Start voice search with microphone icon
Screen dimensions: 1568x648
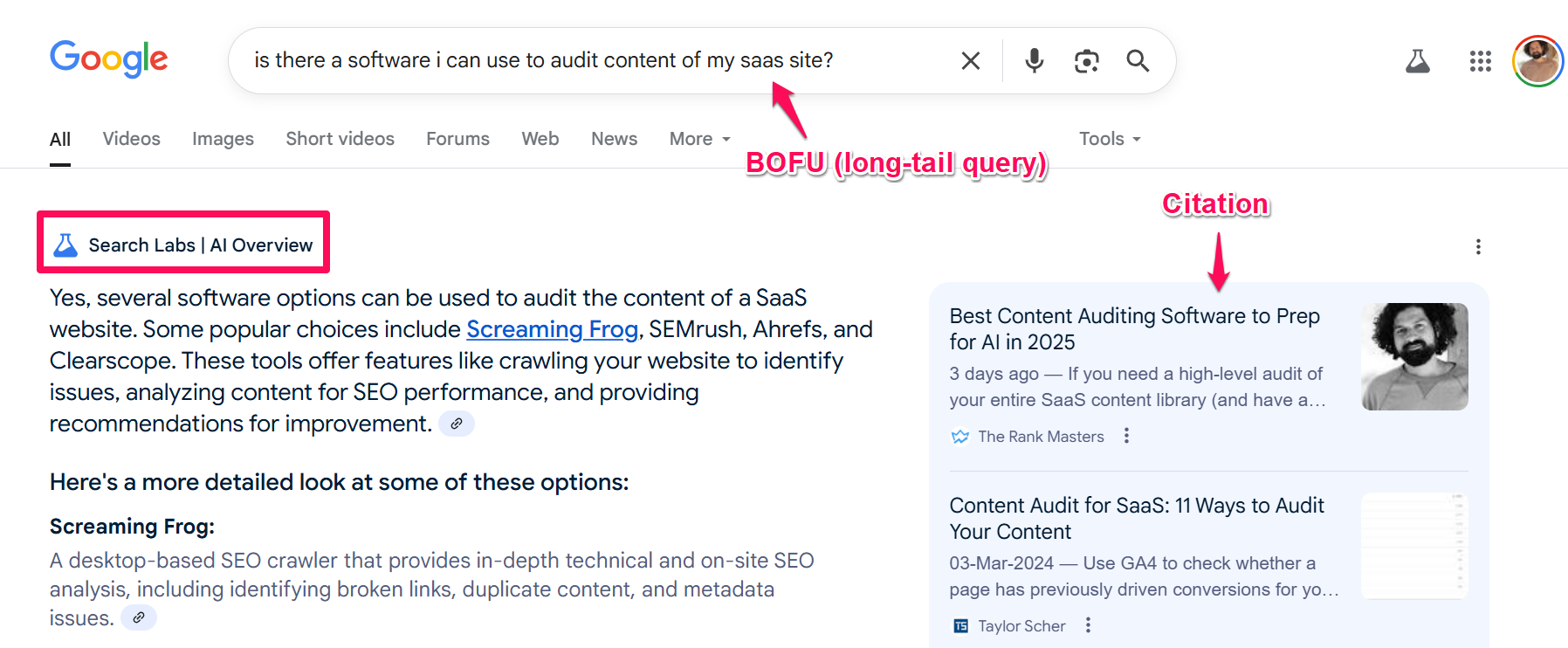tap(1035, 60)
